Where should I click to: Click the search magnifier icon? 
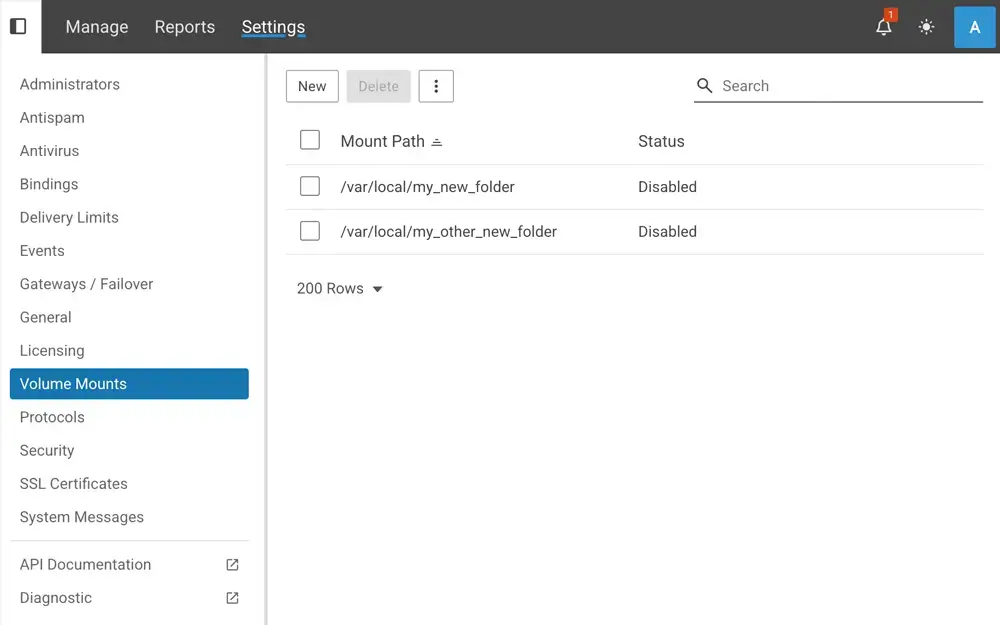705,86
